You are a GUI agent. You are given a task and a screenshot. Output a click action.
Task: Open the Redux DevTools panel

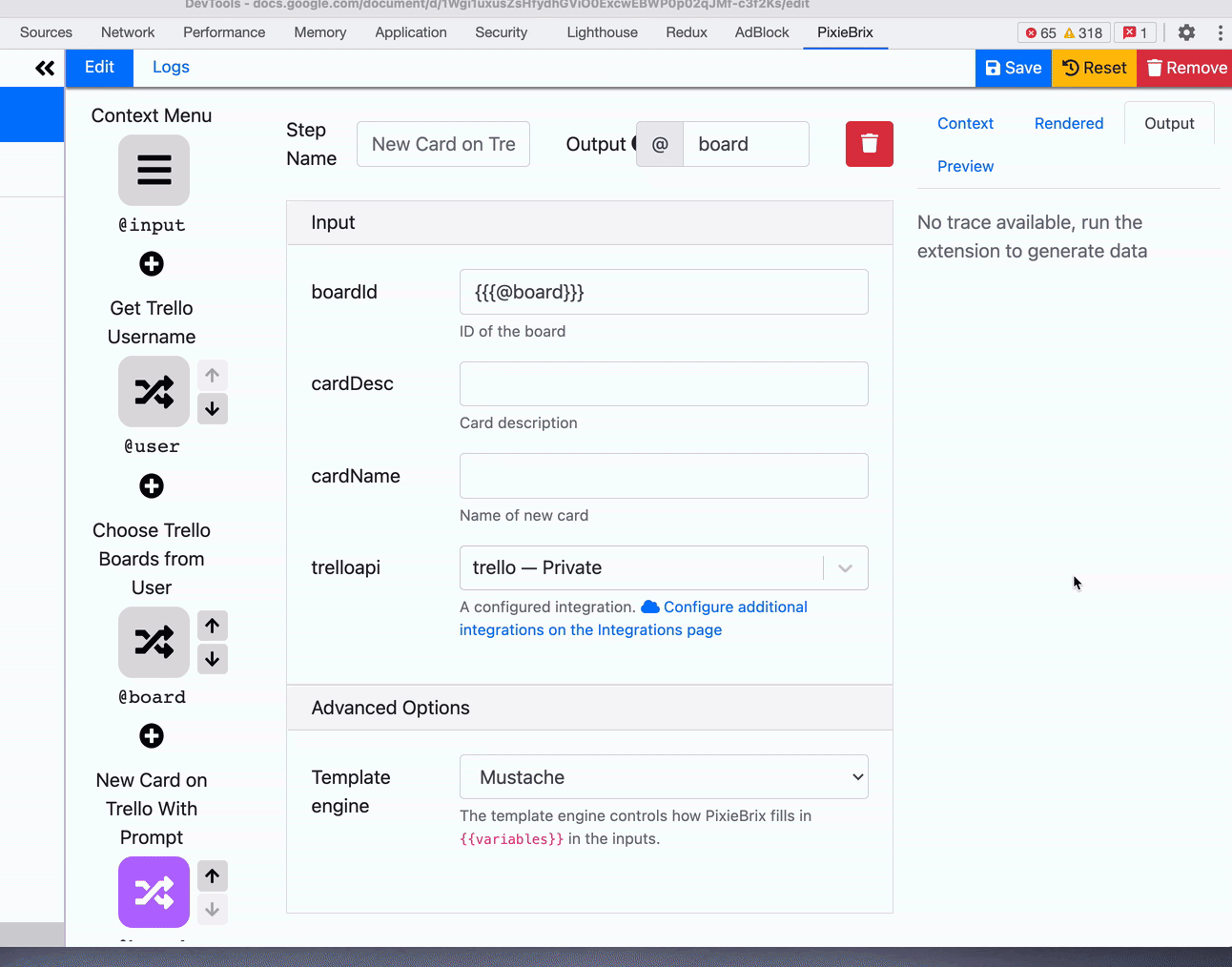[687, 32]
